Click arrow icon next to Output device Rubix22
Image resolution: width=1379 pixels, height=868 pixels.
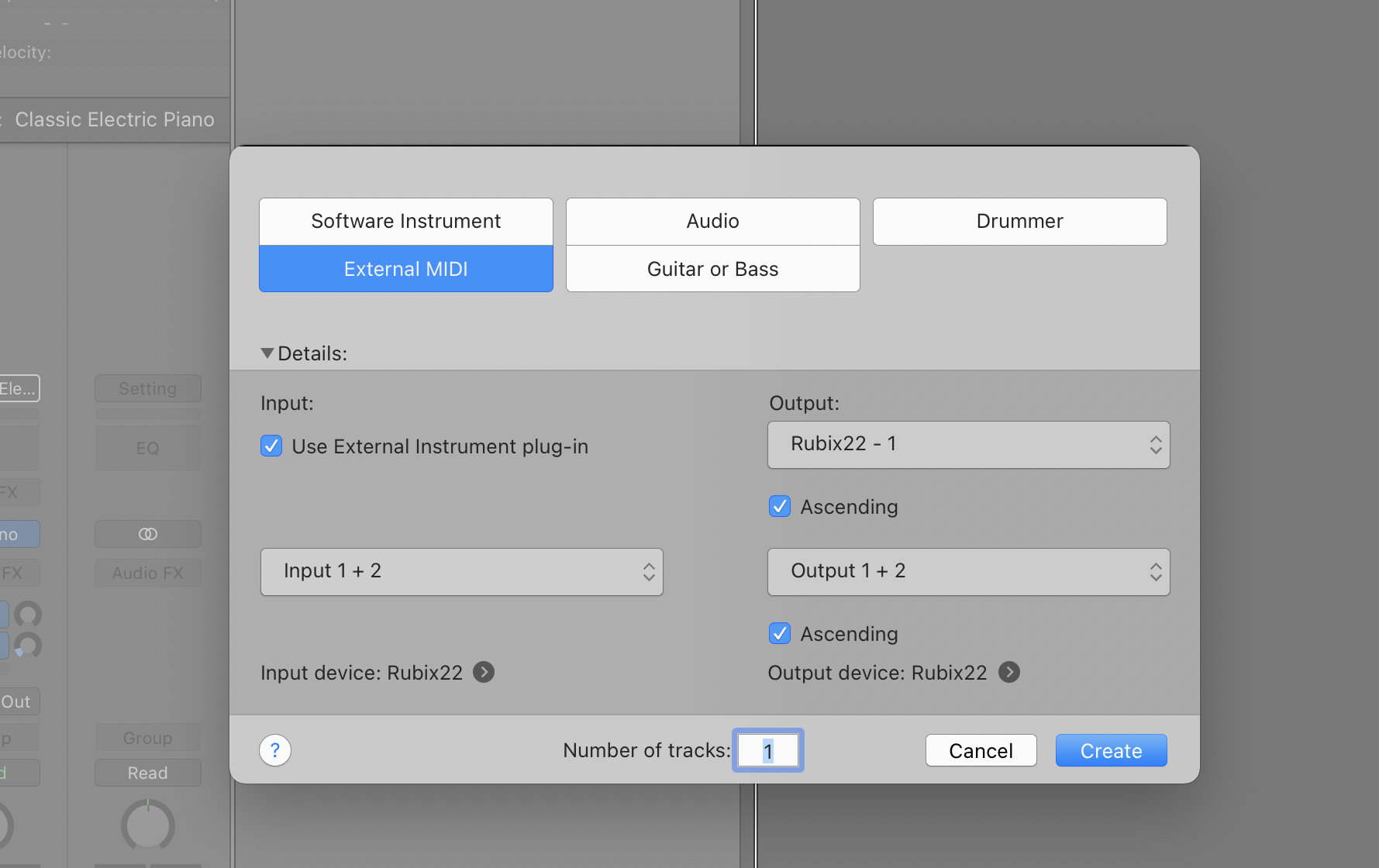(1009, 672)
